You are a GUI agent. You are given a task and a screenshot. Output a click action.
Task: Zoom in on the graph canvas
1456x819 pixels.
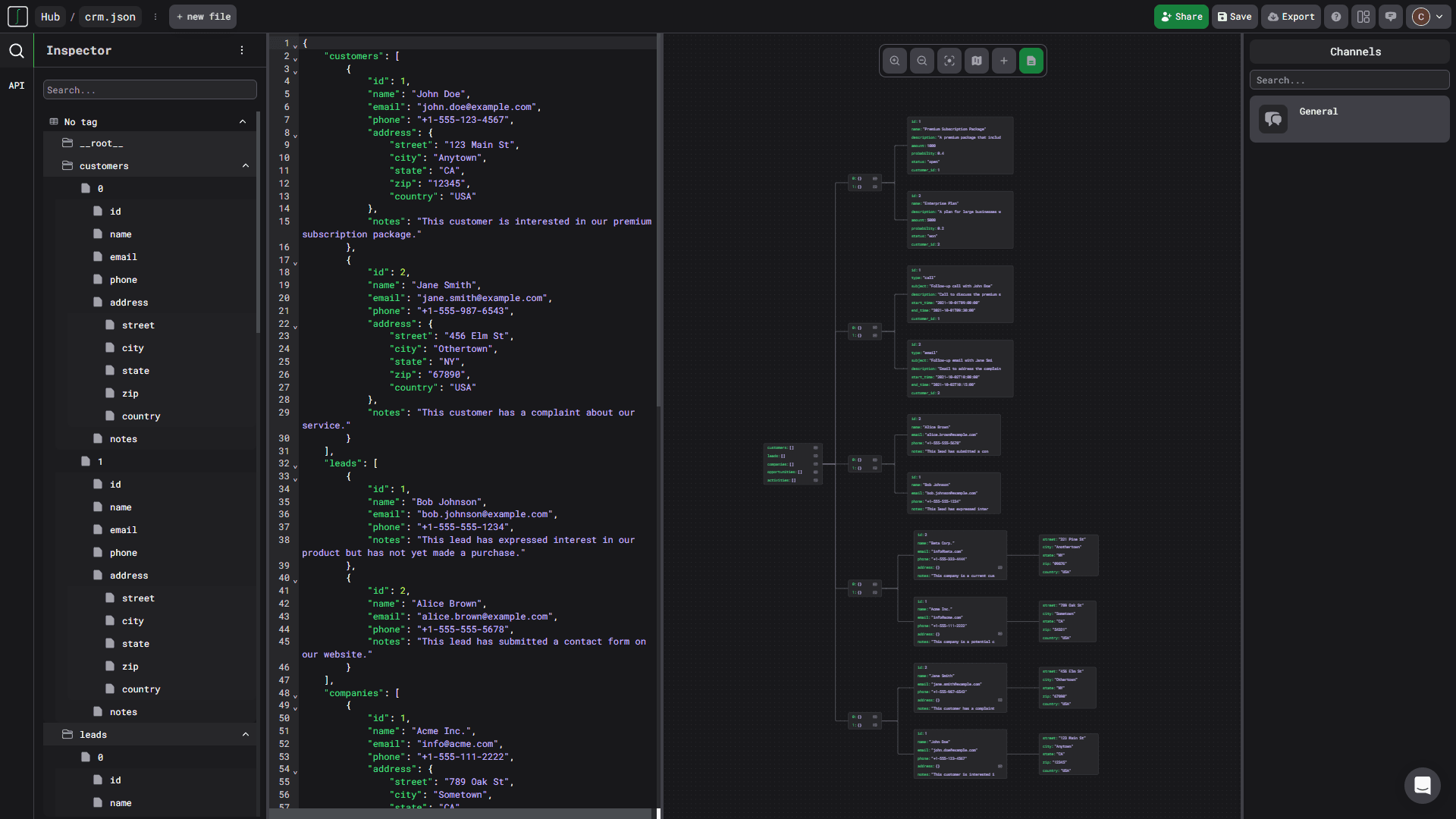click(895, 61)
